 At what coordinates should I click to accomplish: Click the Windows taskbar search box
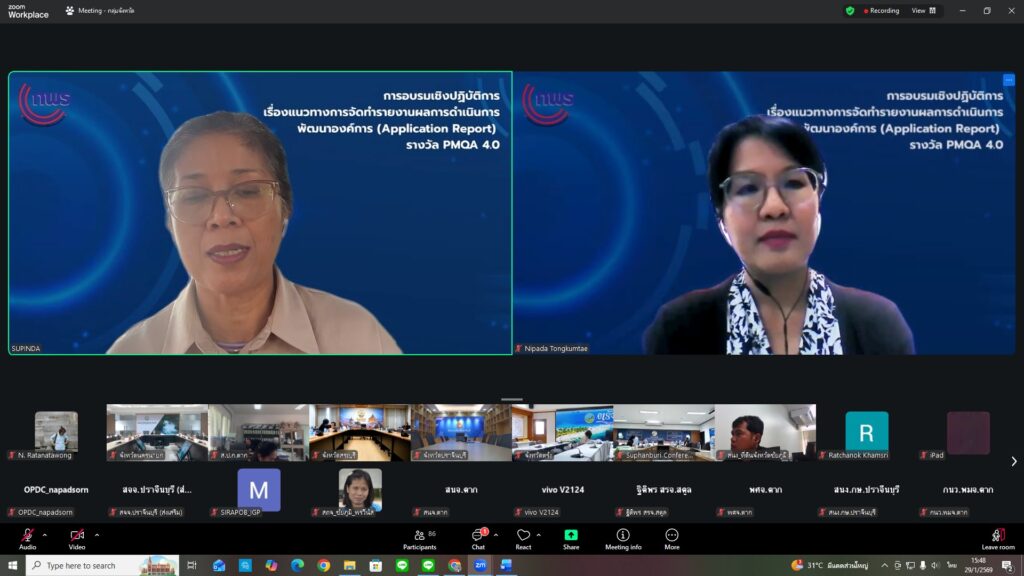pos(100,566)
